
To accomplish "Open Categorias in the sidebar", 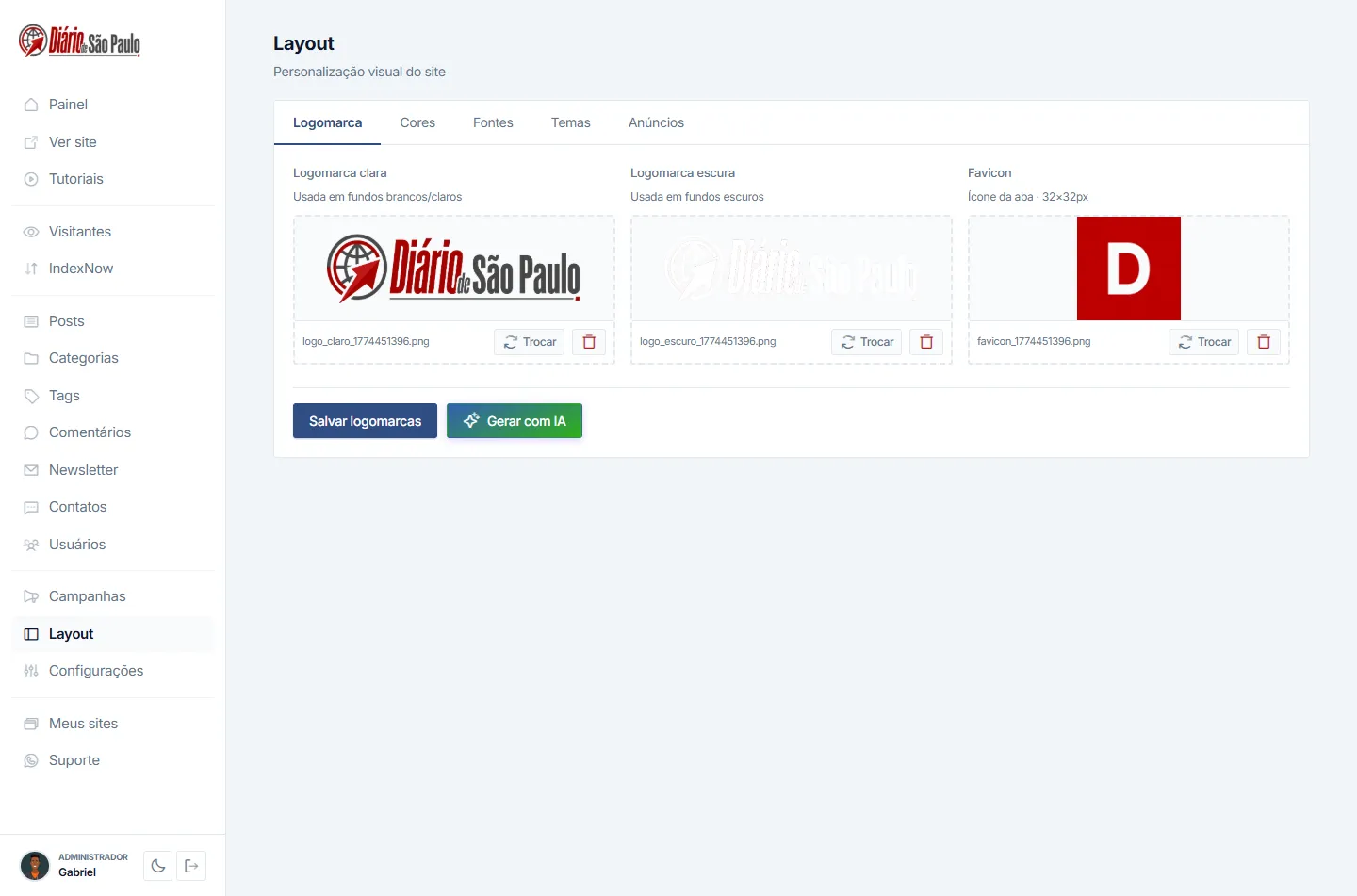I will 113,358.
